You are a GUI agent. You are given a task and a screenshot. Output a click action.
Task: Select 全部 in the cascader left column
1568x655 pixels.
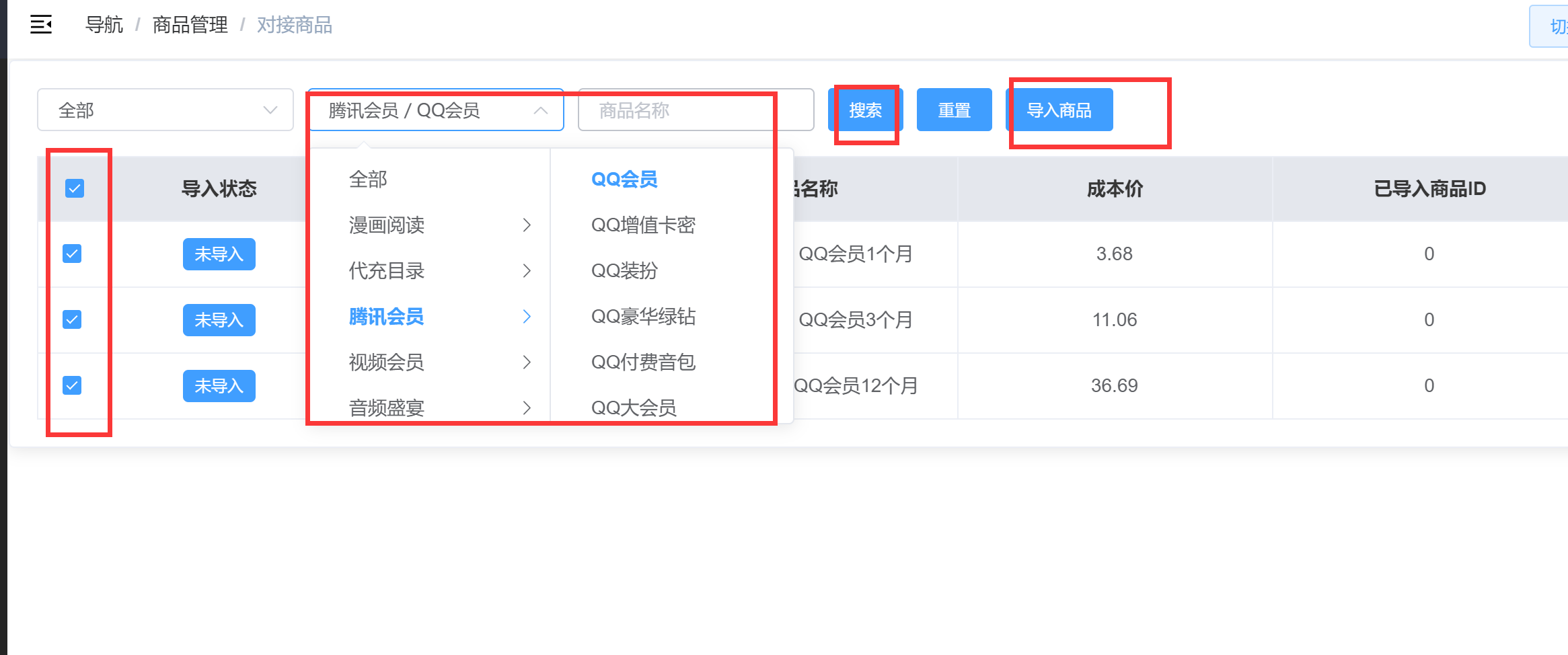(367, 178)
